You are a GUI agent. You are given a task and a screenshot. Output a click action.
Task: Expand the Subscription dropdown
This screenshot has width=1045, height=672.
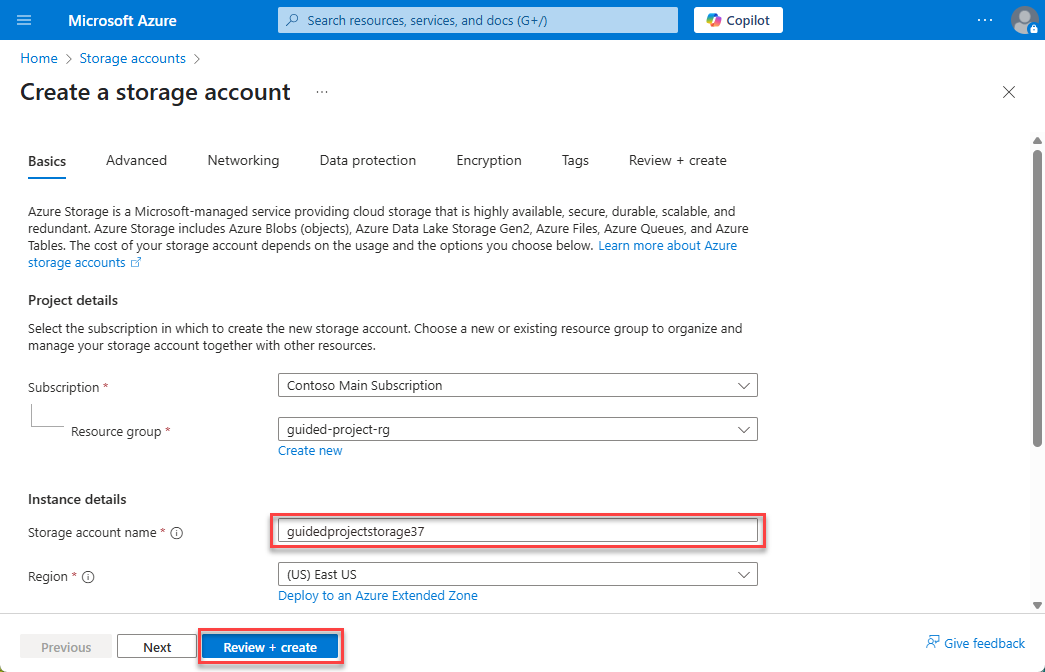point(518,385)
